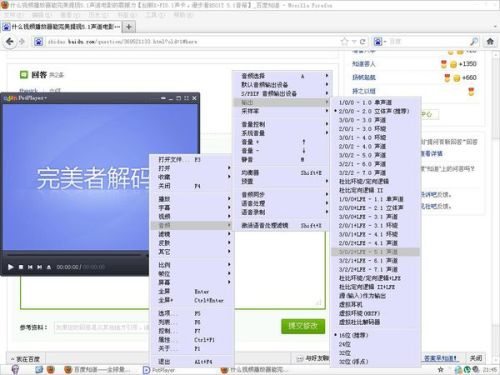Play video in PotPlayer
Viewport: 500px width, 375px height.
[x=11, y=267]
